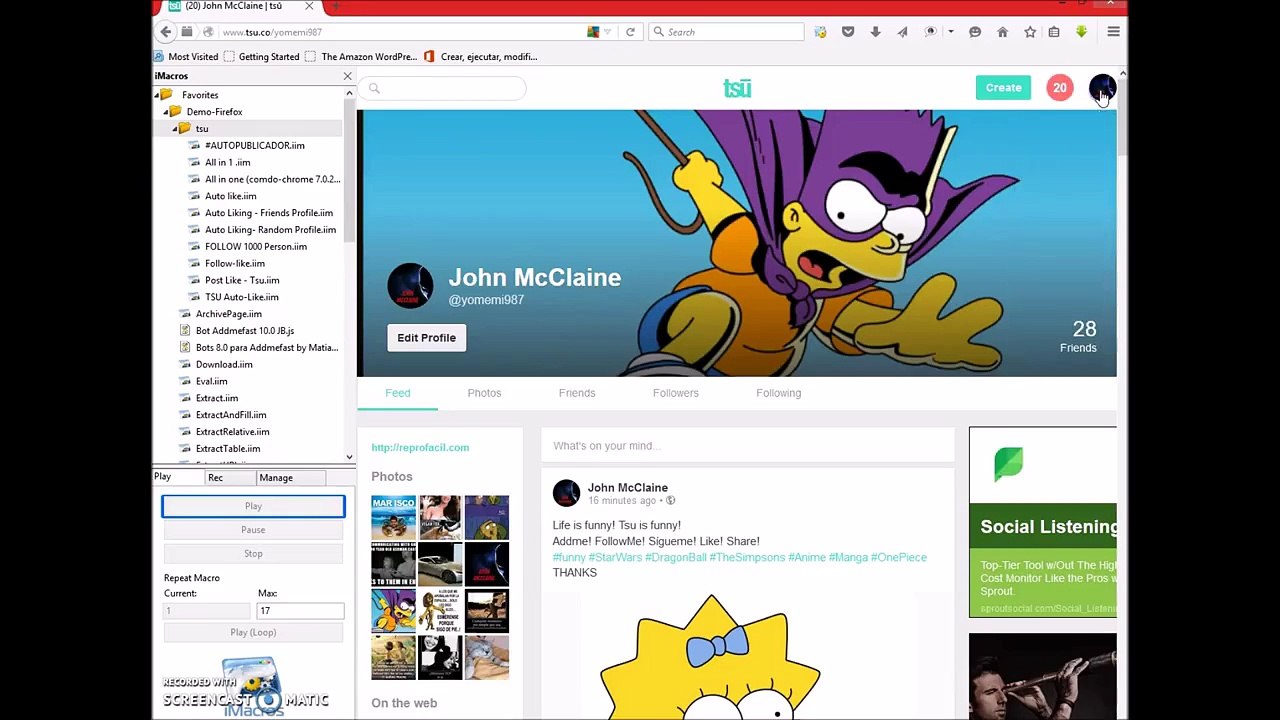The image size is (1280, 720).
Task: Select Auto Liking - Friends Profile.iim
Action: 268,213
